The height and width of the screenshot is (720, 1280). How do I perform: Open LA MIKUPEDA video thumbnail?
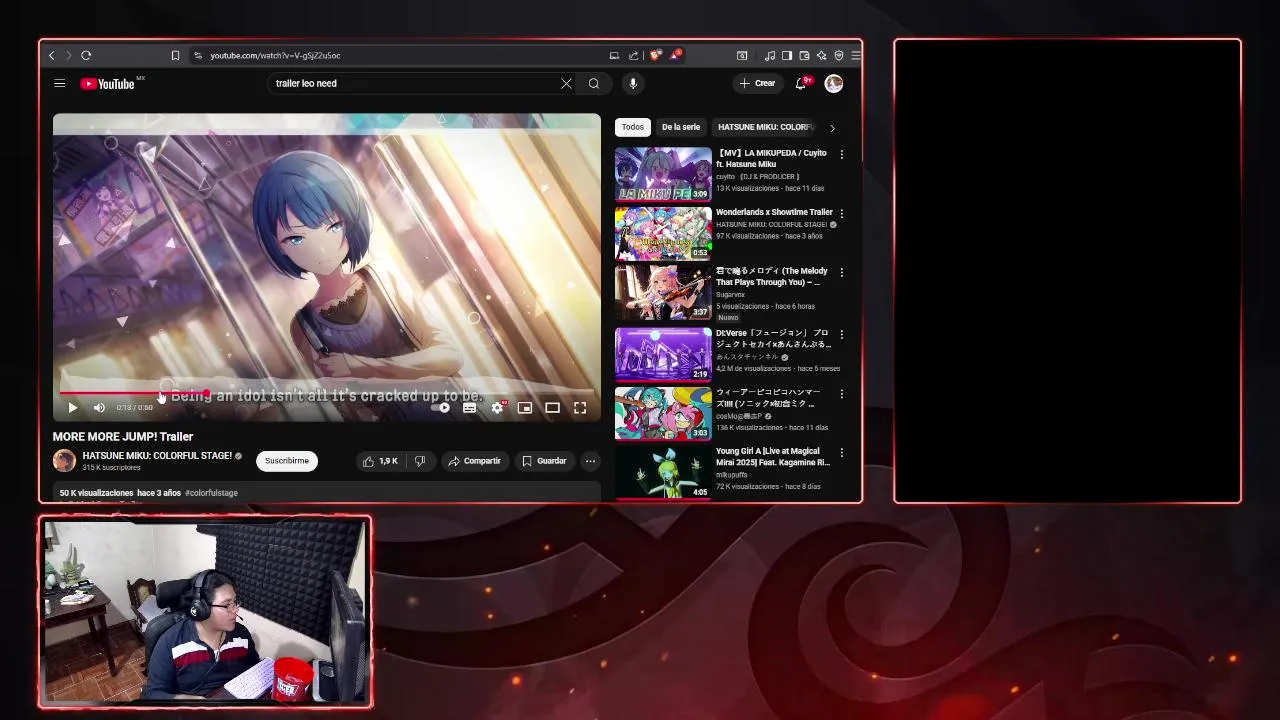point(663,175)
